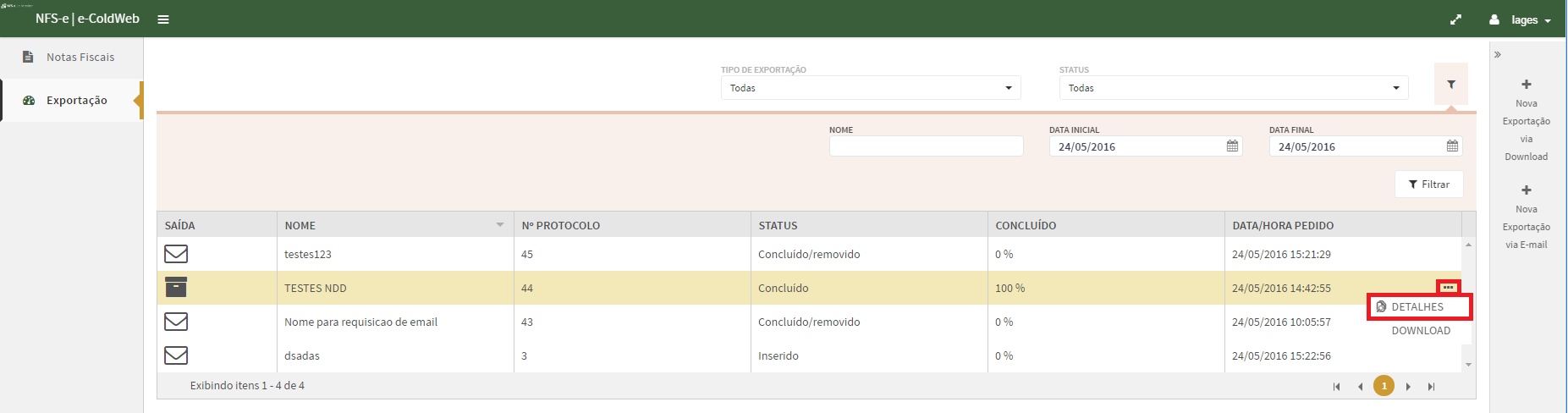Click the NFS-e | e-ColdWeb logo title

pos(87,19)
